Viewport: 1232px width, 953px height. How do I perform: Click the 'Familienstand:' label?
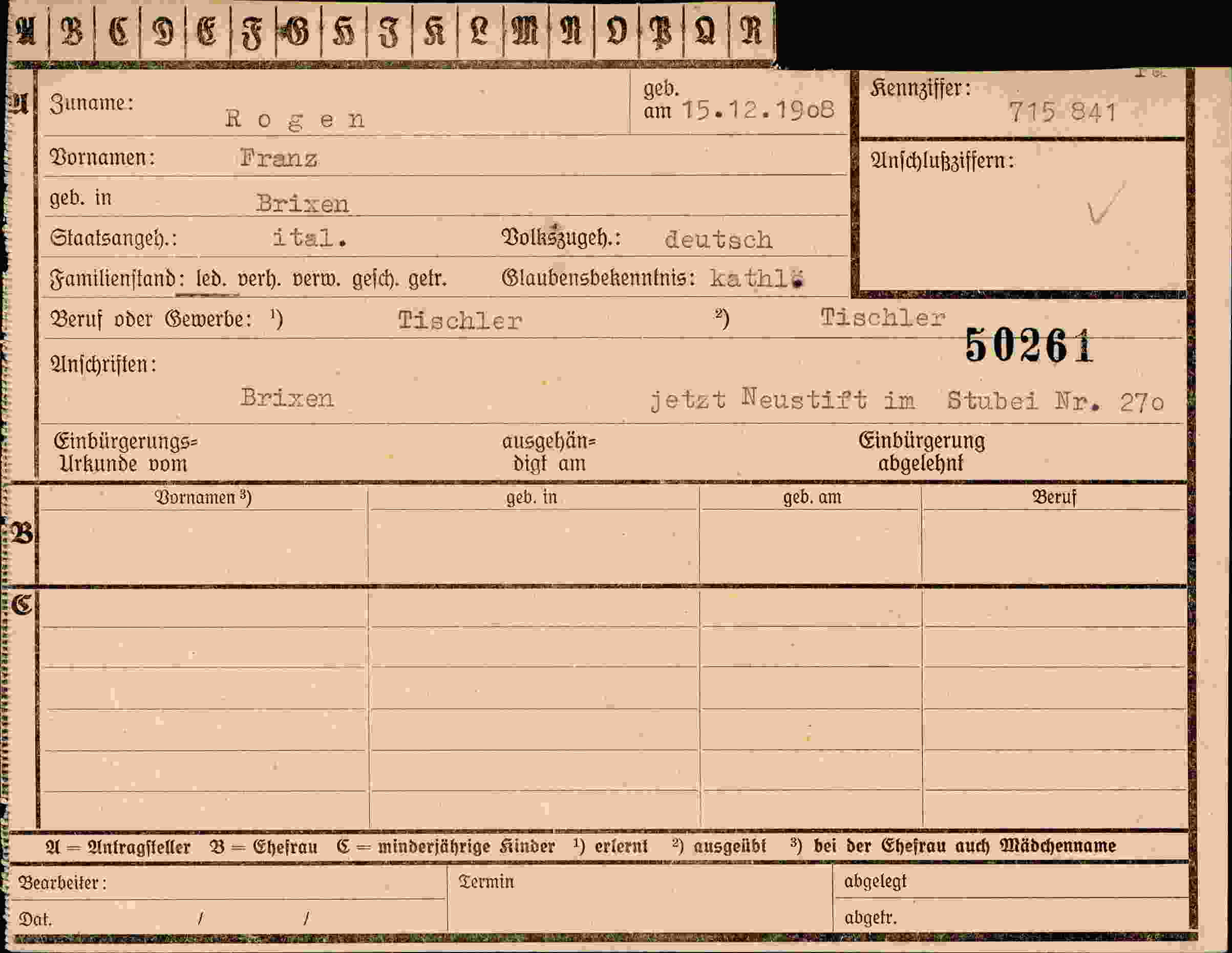pyautogui.click(x=117, y=279)
